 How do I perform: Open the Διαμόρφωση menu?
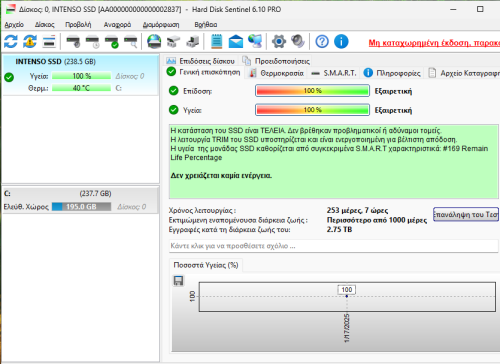161,25
